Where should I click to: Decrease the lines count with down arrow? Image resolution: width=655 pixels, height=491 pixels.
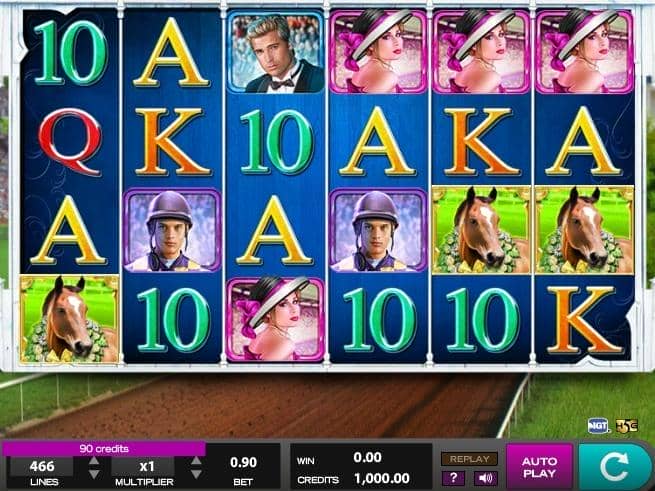(94, 474)
